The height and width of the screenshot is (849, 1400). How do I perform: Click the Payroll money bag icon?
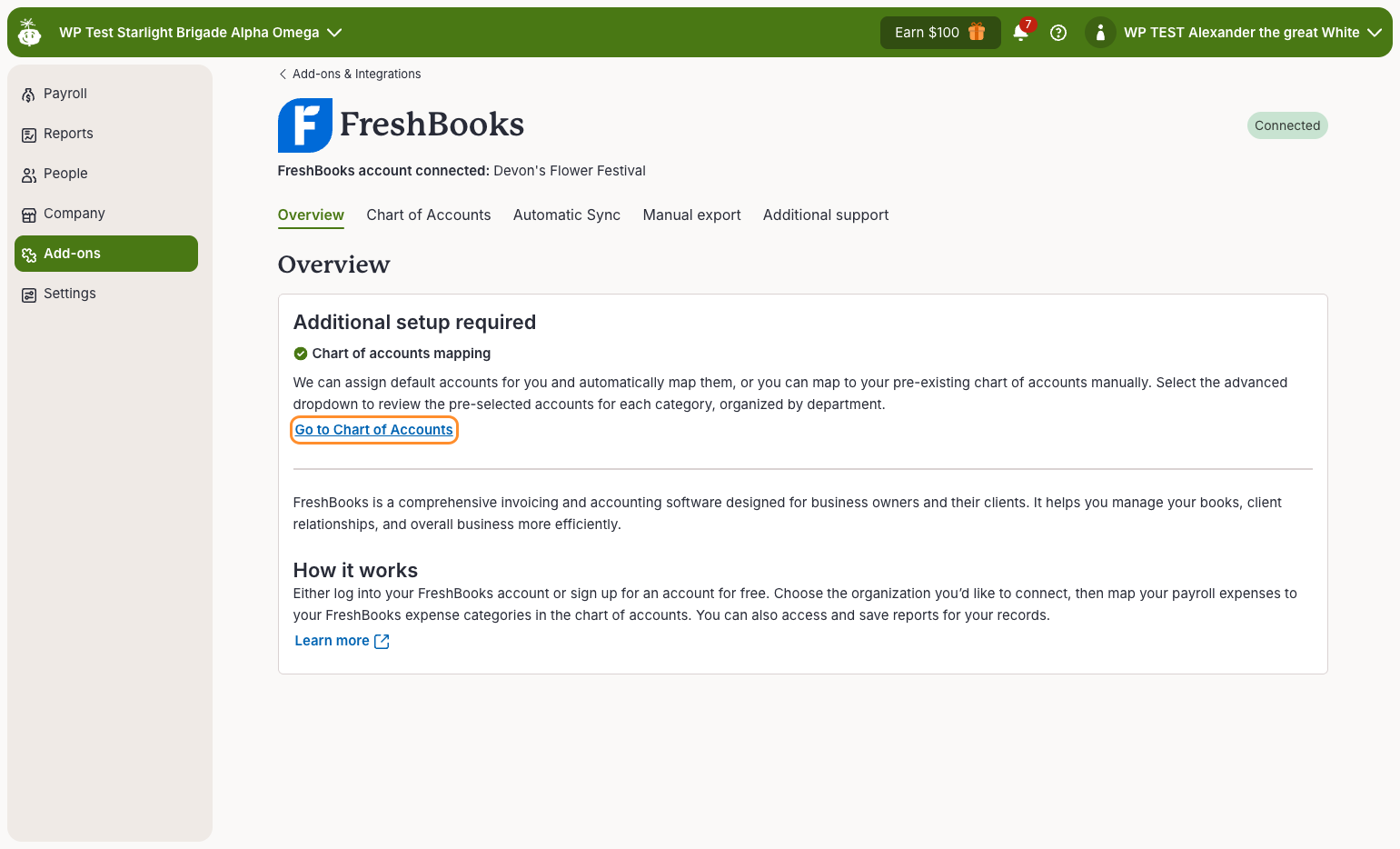[29, 95]
